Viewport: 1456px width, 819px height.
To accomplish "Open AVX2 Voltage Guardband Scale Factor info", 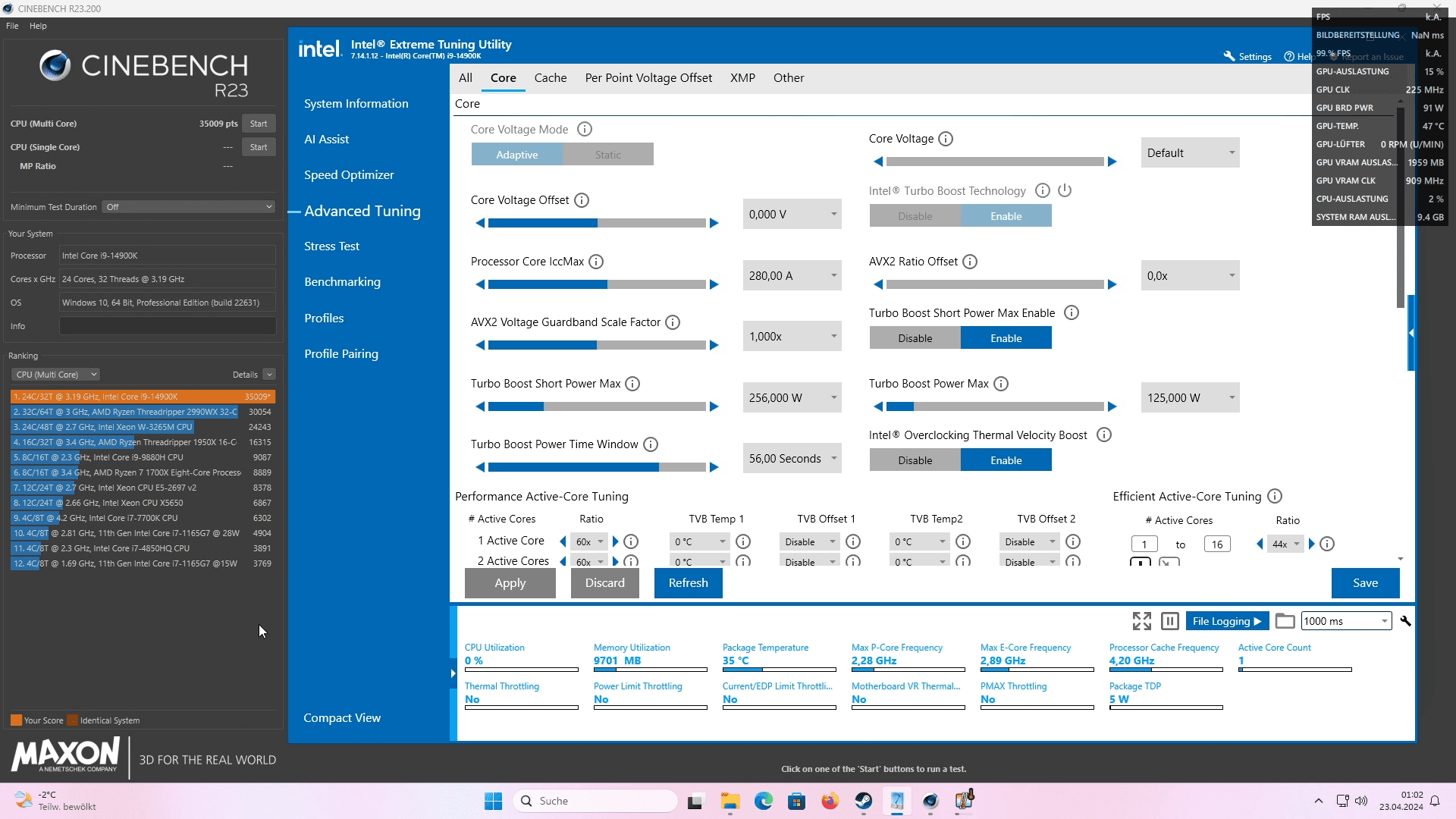I will (673, 322).
